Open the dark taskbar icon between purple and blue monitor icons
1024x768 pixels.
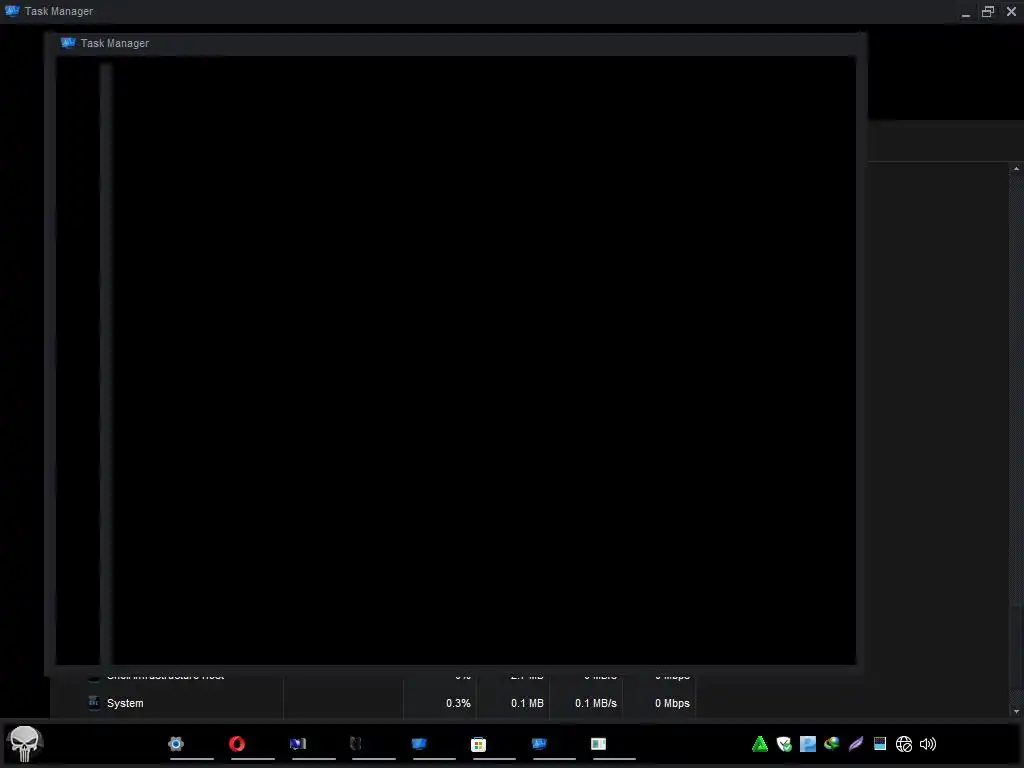pyautogui.click(x=356, y=744)
